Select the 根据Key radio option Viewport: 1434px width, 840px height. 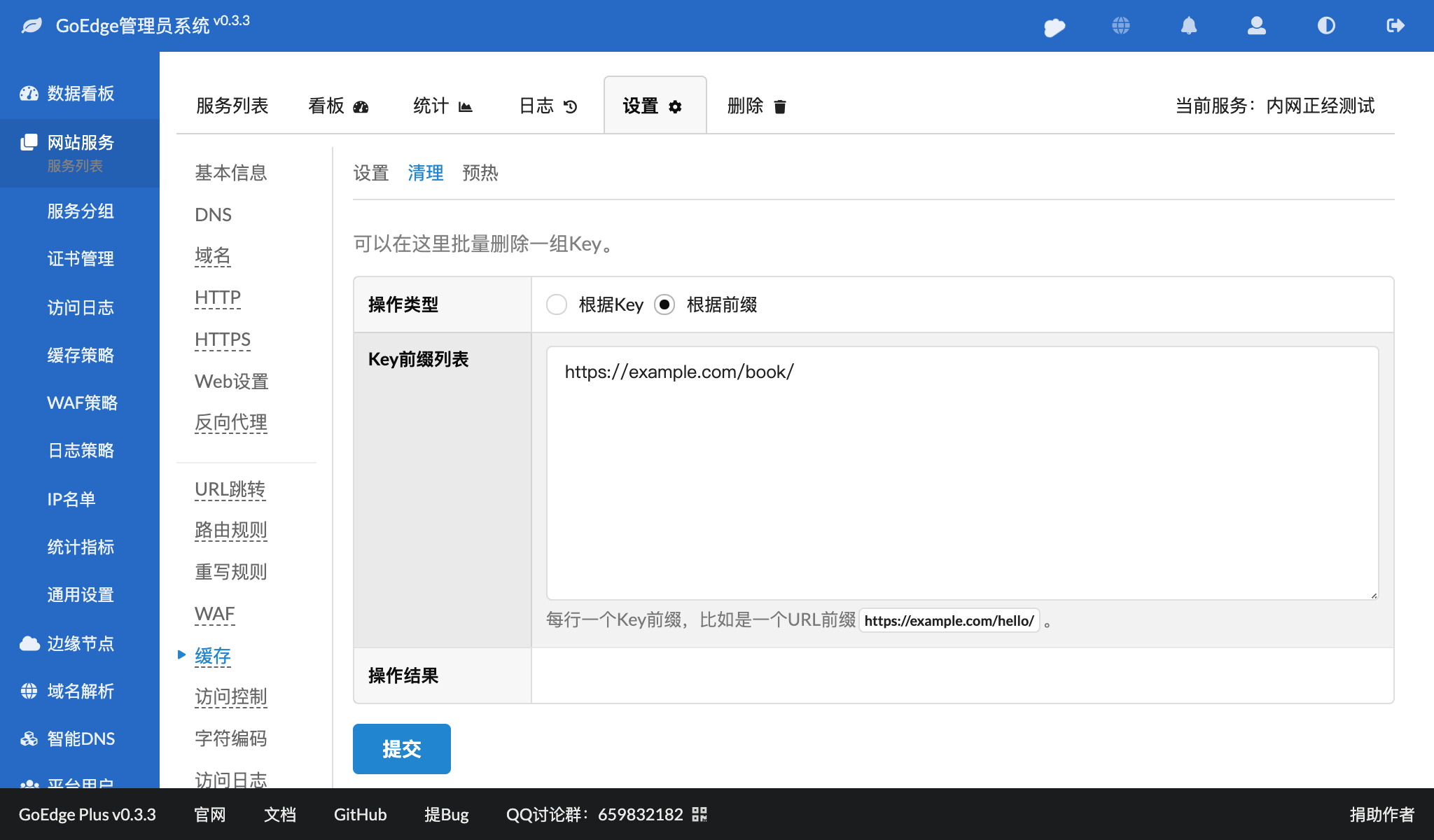tap(557, 304)
